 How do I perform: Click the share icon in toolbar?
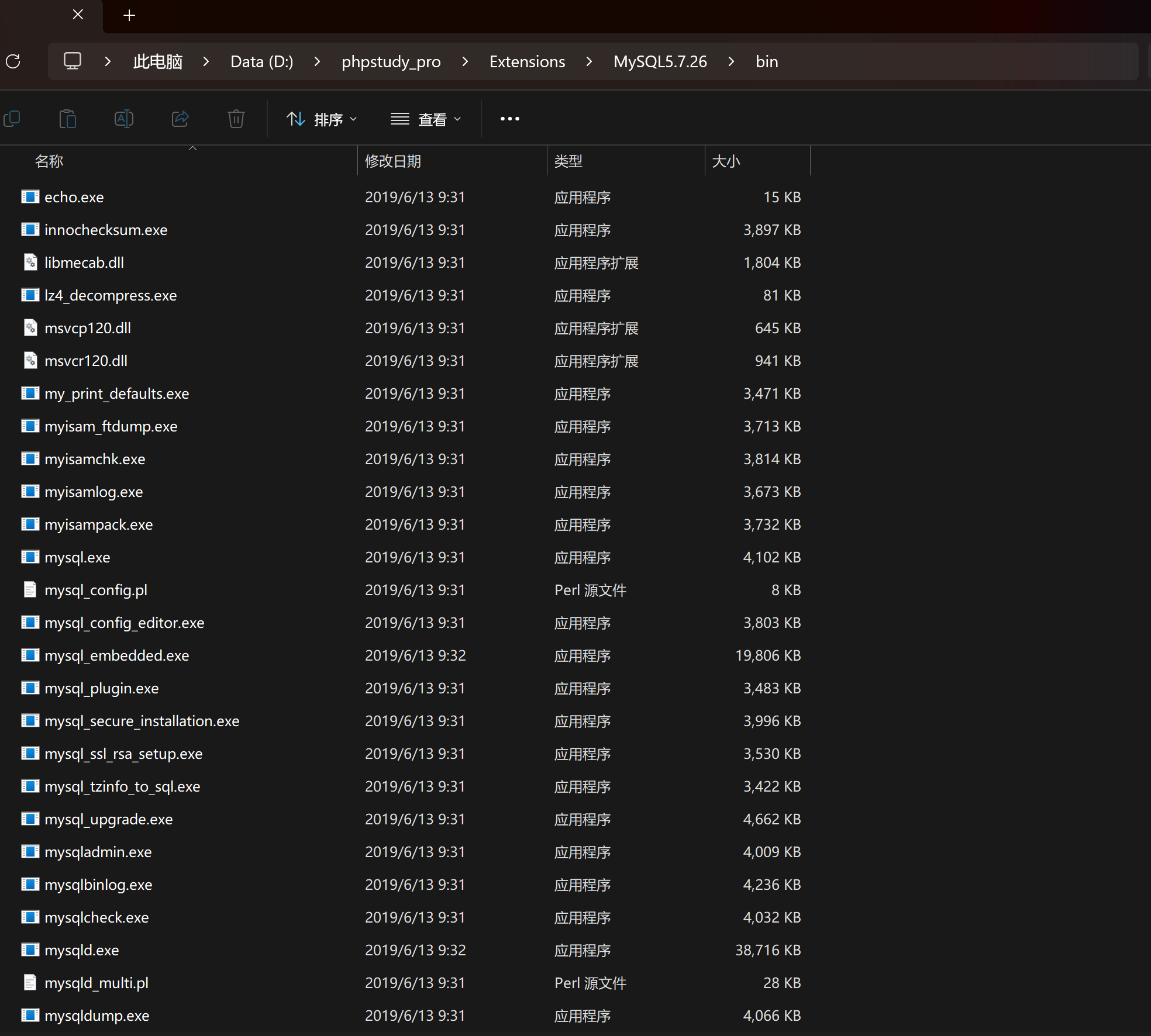(x=180, y=119)
